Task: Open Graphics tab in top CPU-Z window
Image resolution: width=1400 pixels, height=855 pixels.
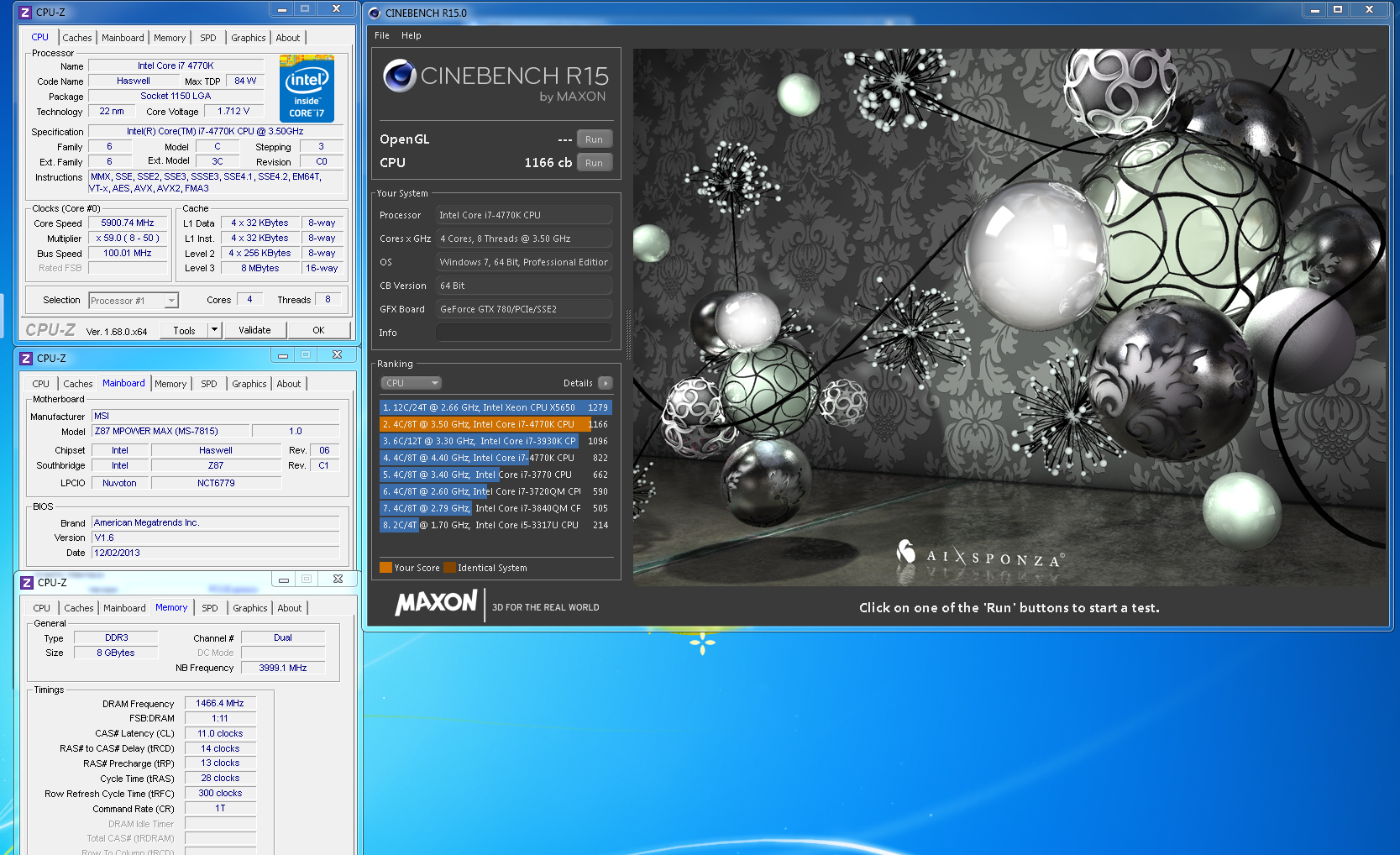Action: (249, 38)
